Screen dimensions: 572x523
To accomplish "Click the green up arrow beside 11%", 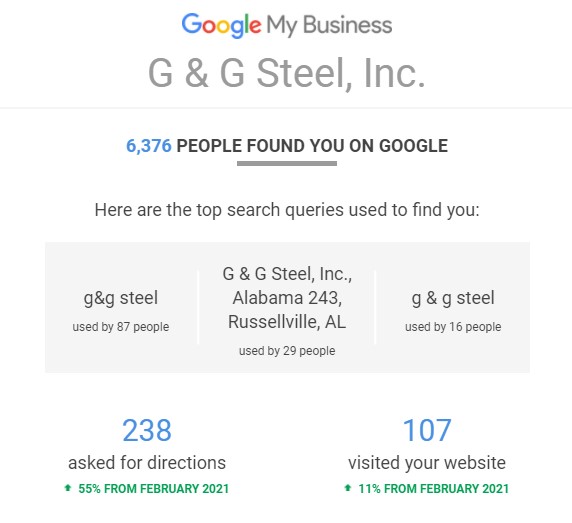I will [348, 488].
